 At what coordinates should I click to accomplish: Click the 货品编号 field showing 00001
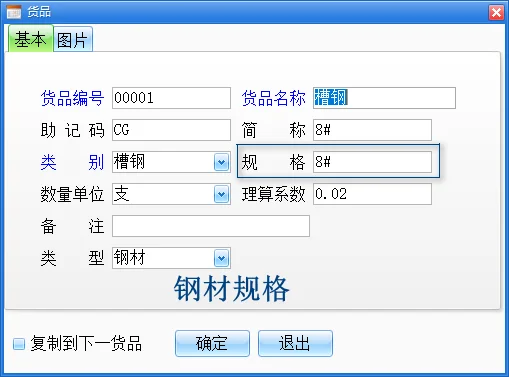(171, 98)
